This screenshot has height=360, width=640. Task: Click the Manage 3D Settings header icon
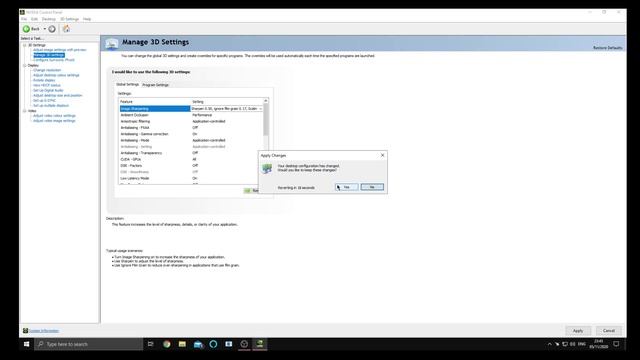tap(111, 43)
